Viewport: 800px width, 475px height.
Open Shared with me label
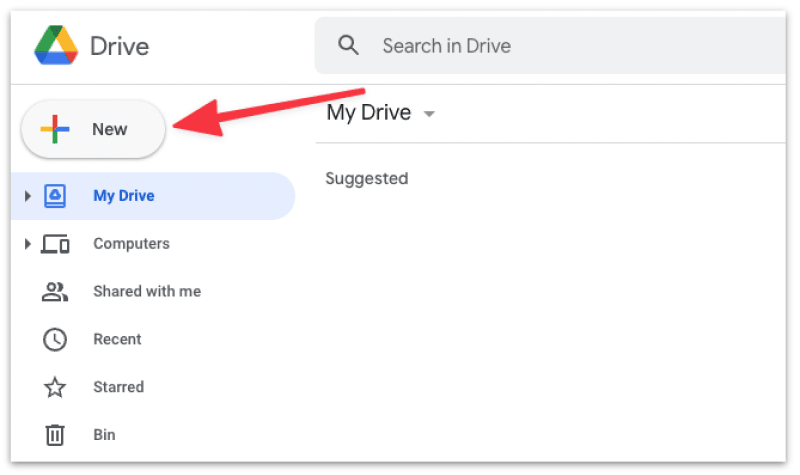[147, 291]
